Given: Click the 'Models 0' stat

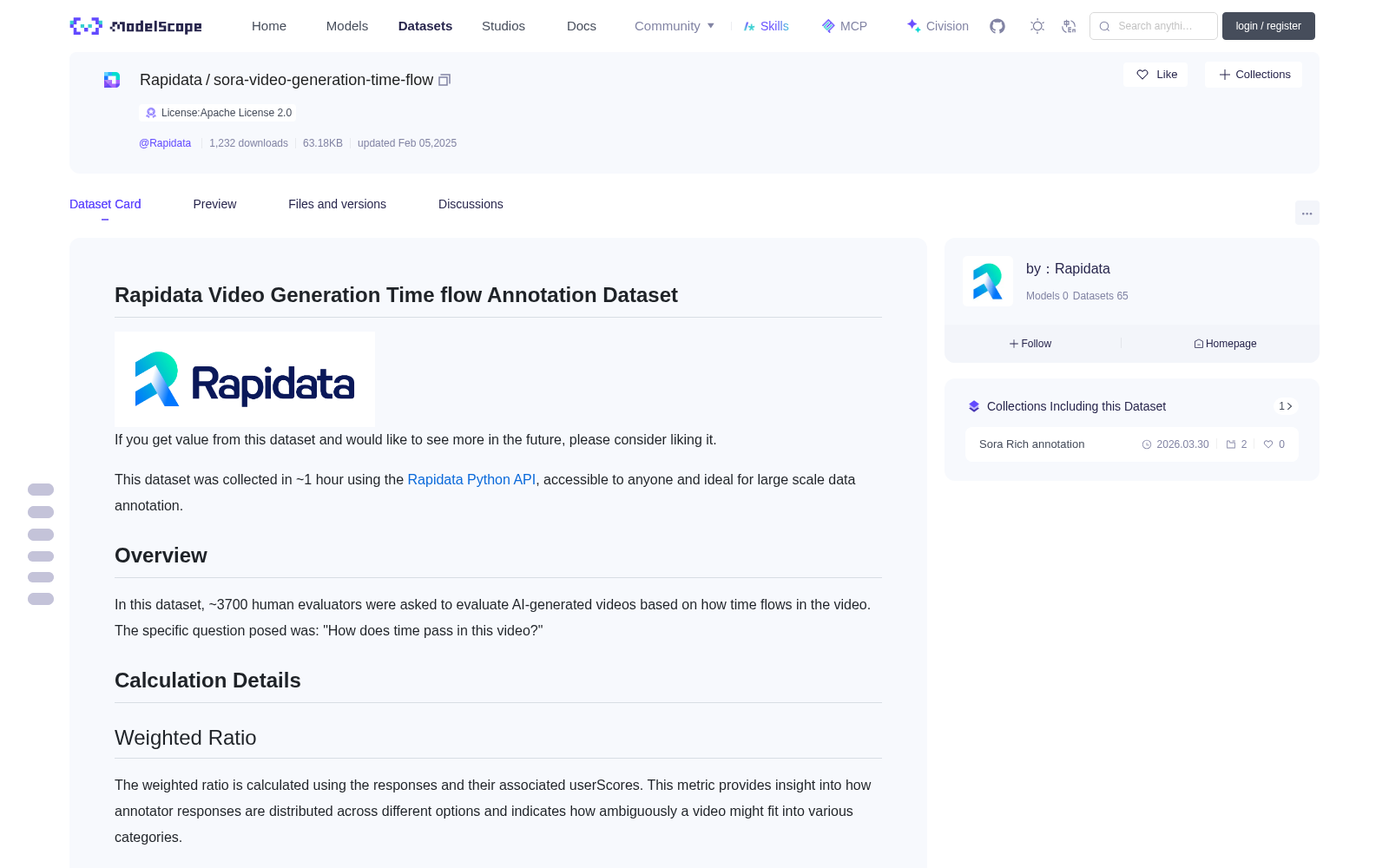Looking at the screenshot, I should (x=1047, y=296).
